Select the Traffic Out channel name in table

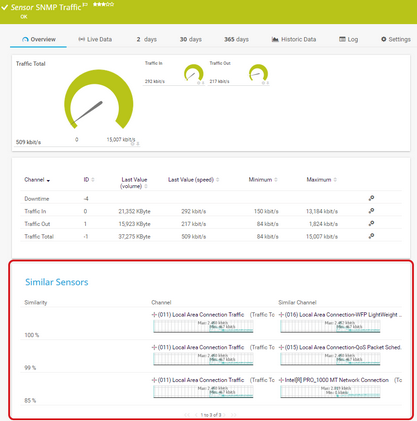[x=37, y=224]
